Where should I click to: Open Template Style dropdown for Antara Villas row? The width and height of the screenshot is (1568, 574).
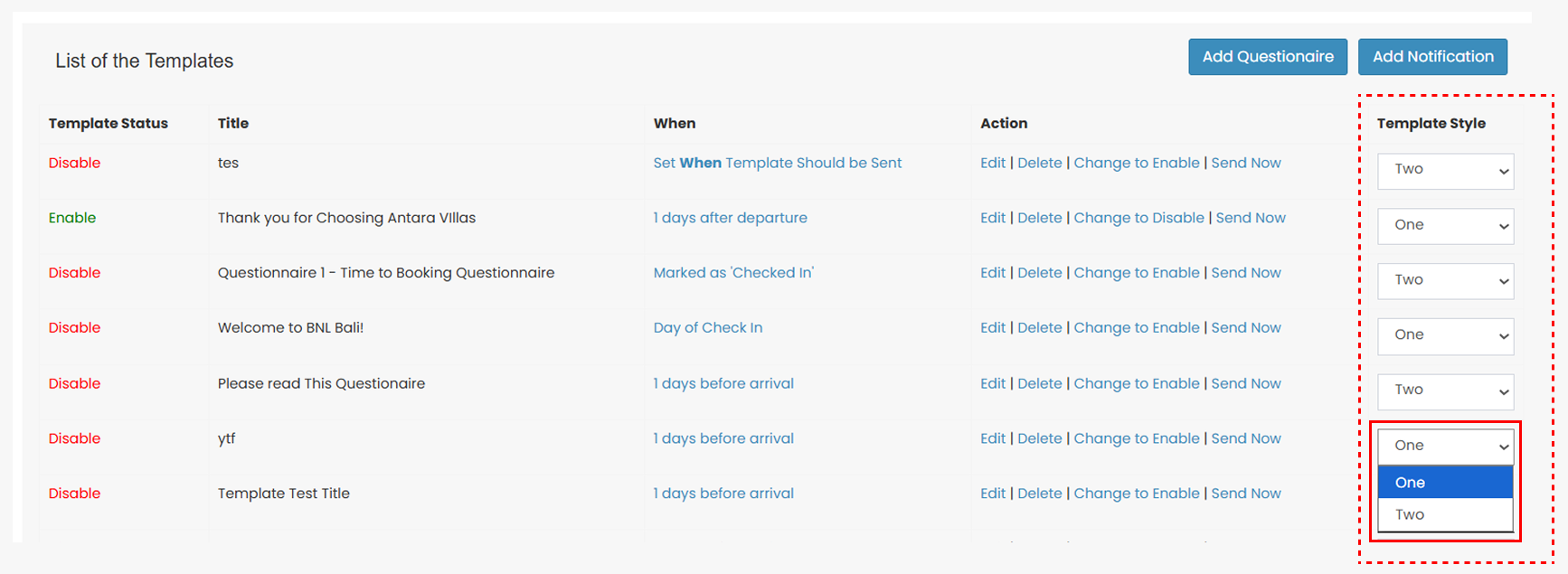[x=1445, y=226]
